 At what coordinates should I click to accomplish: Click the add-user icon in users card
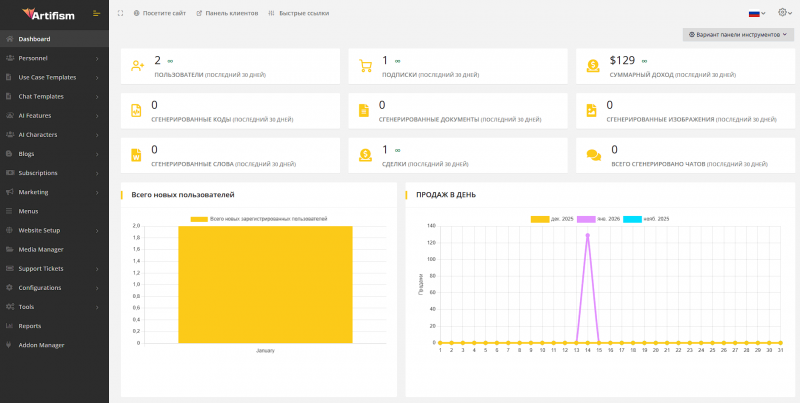(138, 66)
